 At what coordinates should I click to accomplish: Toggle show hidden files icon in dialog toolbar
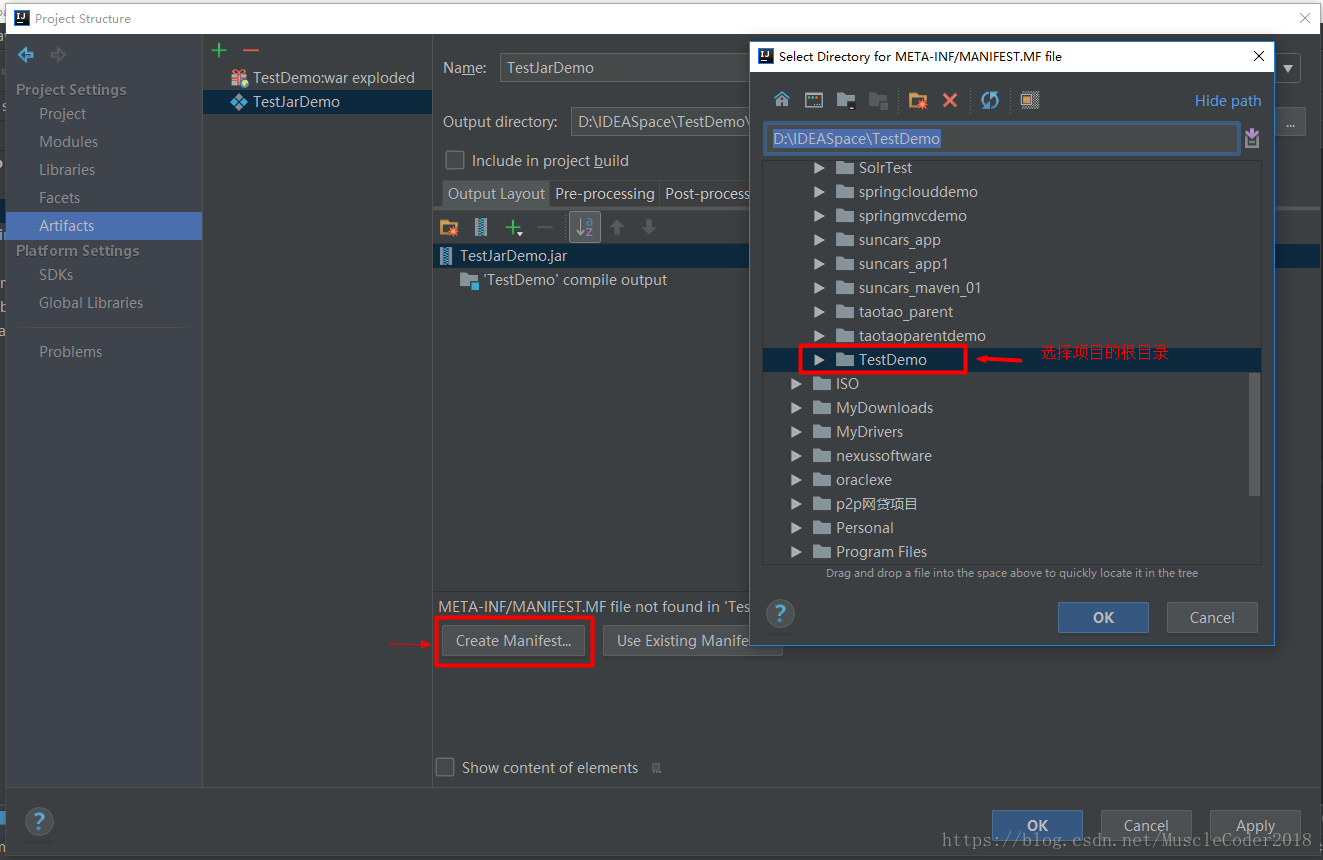point(1030,100)
